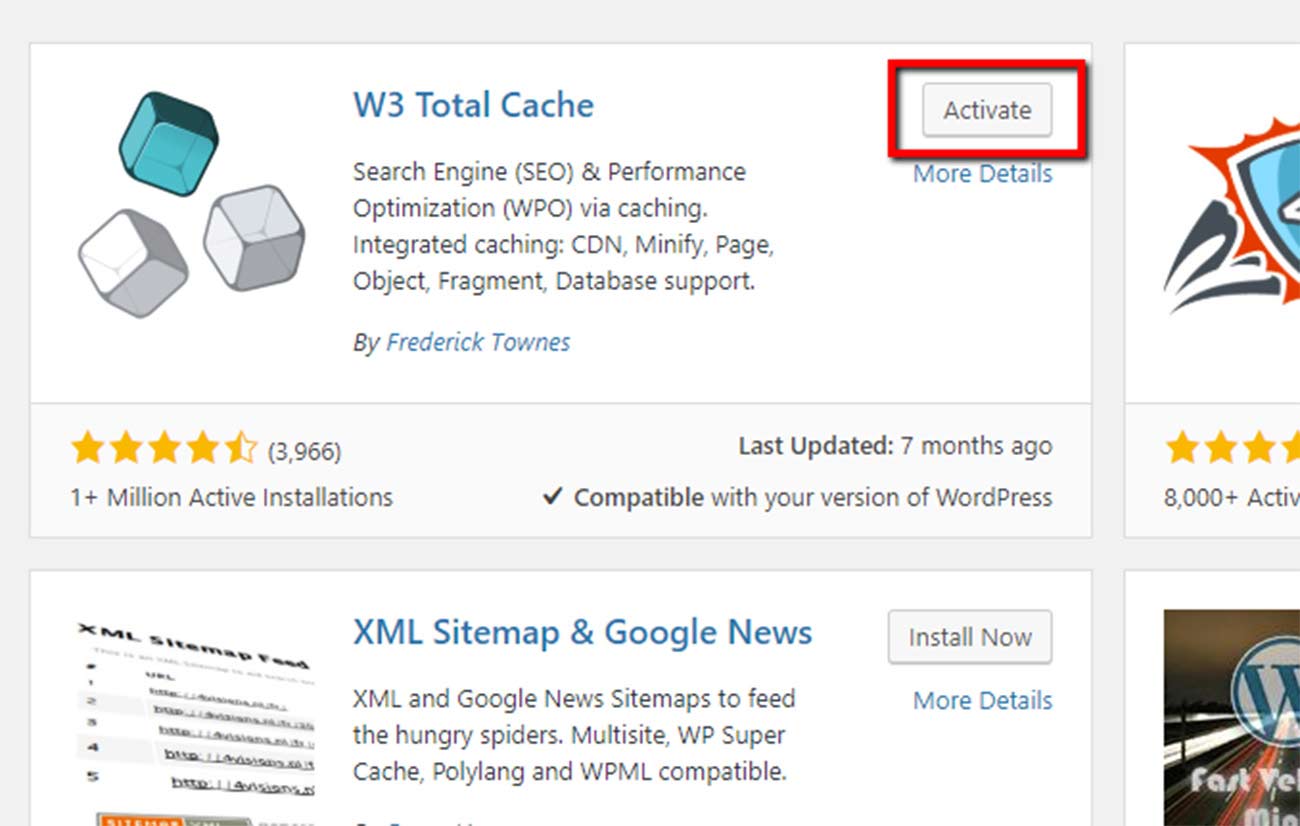
Task: Click the shield plugin icon at right
Action: tap(1232, 215)
